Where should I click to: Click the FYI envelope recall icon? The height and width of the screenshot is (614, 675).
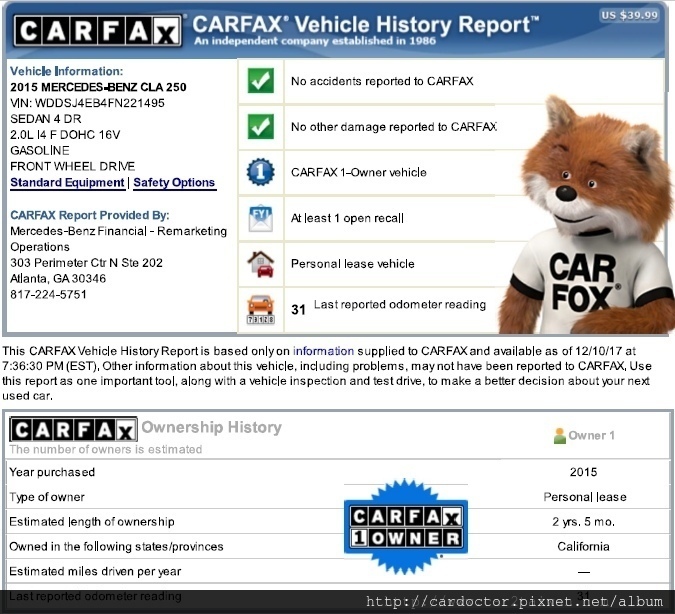coord(260,218)
